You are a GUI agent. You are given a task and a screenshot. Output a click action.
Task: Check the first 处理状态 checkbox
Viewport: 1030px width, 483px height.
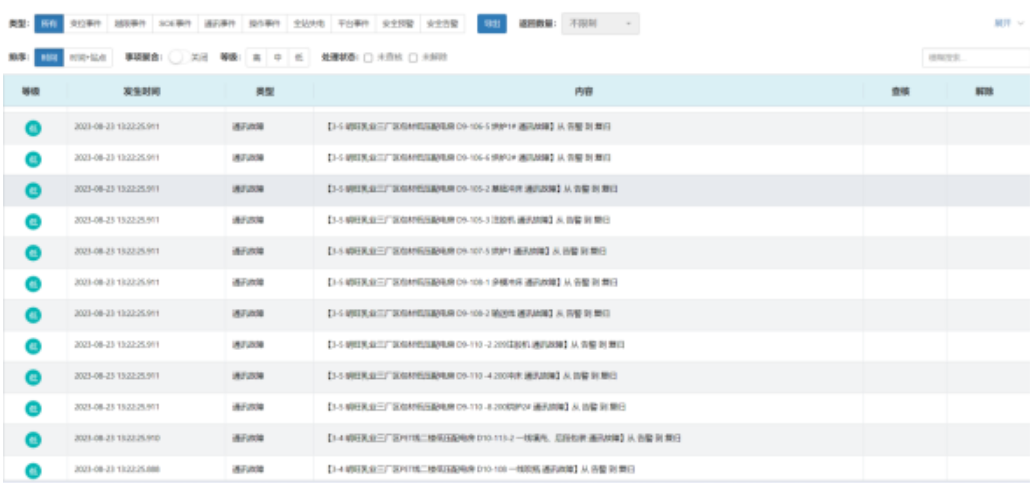pos(368,58)
